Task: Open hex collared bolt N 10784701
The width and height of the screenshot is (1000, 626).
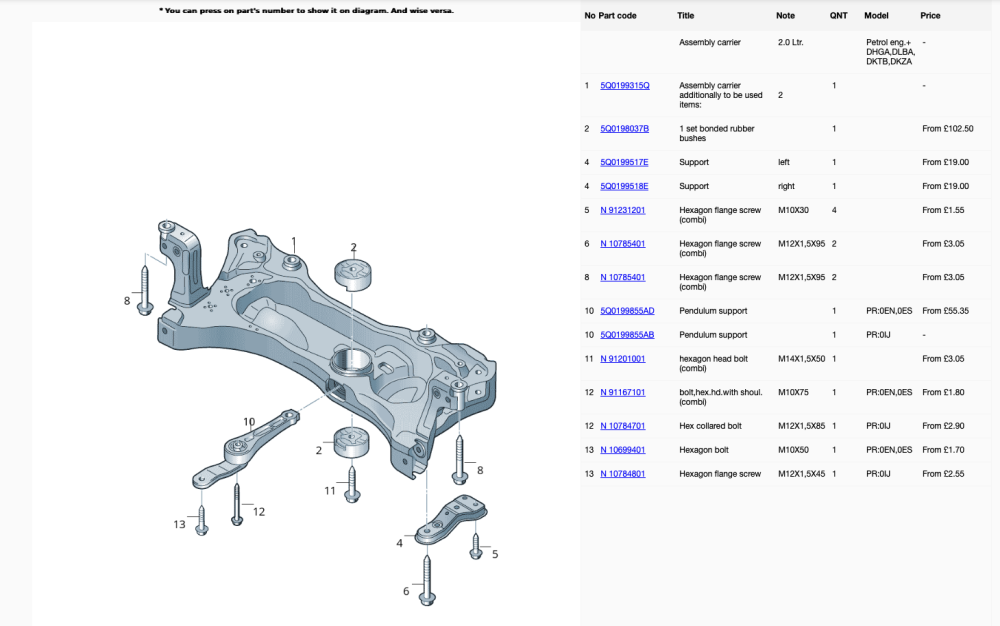Action: (x=622, y=425)
